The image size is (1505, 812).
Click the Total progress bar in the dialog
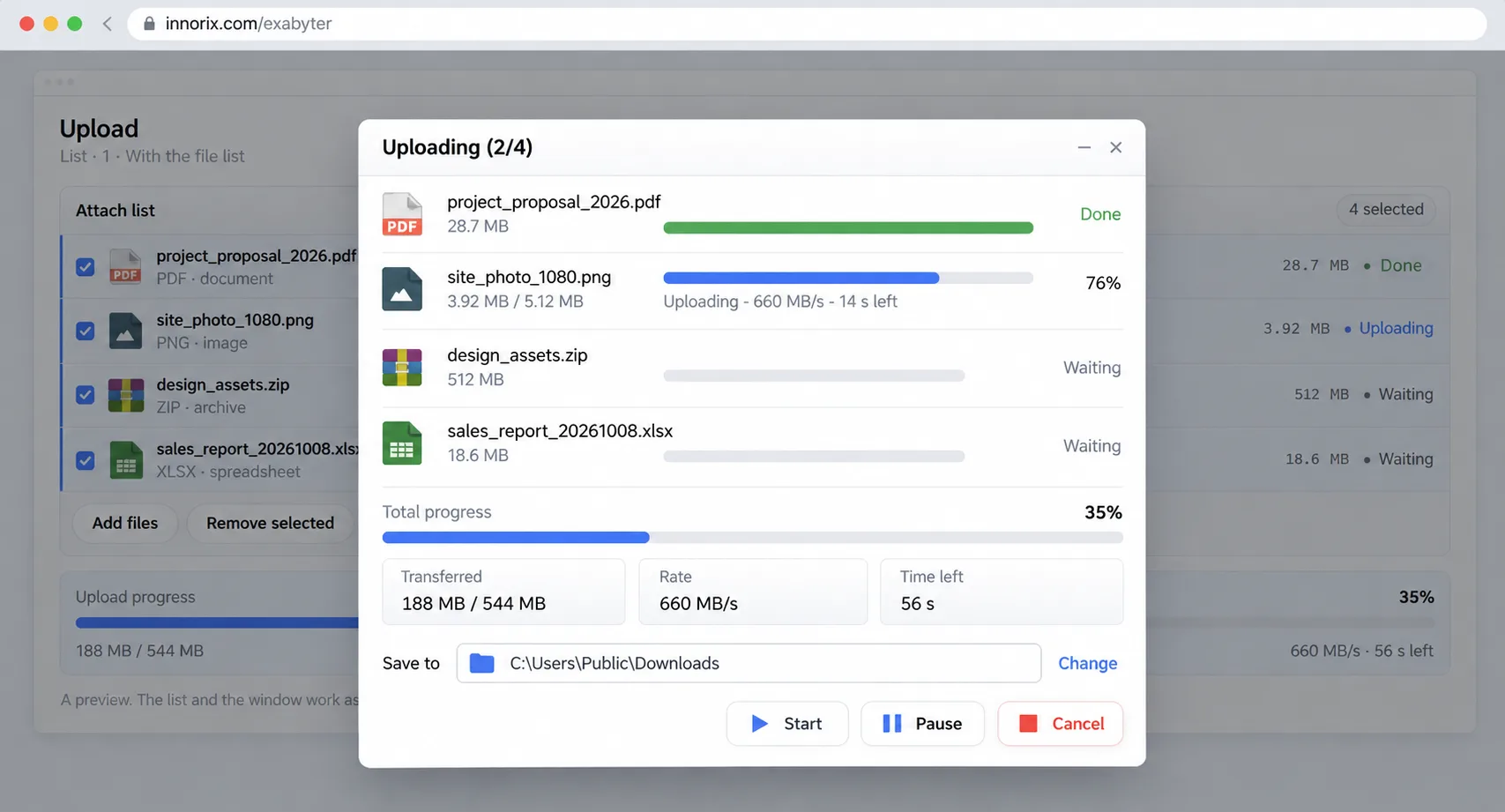tap(753, 538)
